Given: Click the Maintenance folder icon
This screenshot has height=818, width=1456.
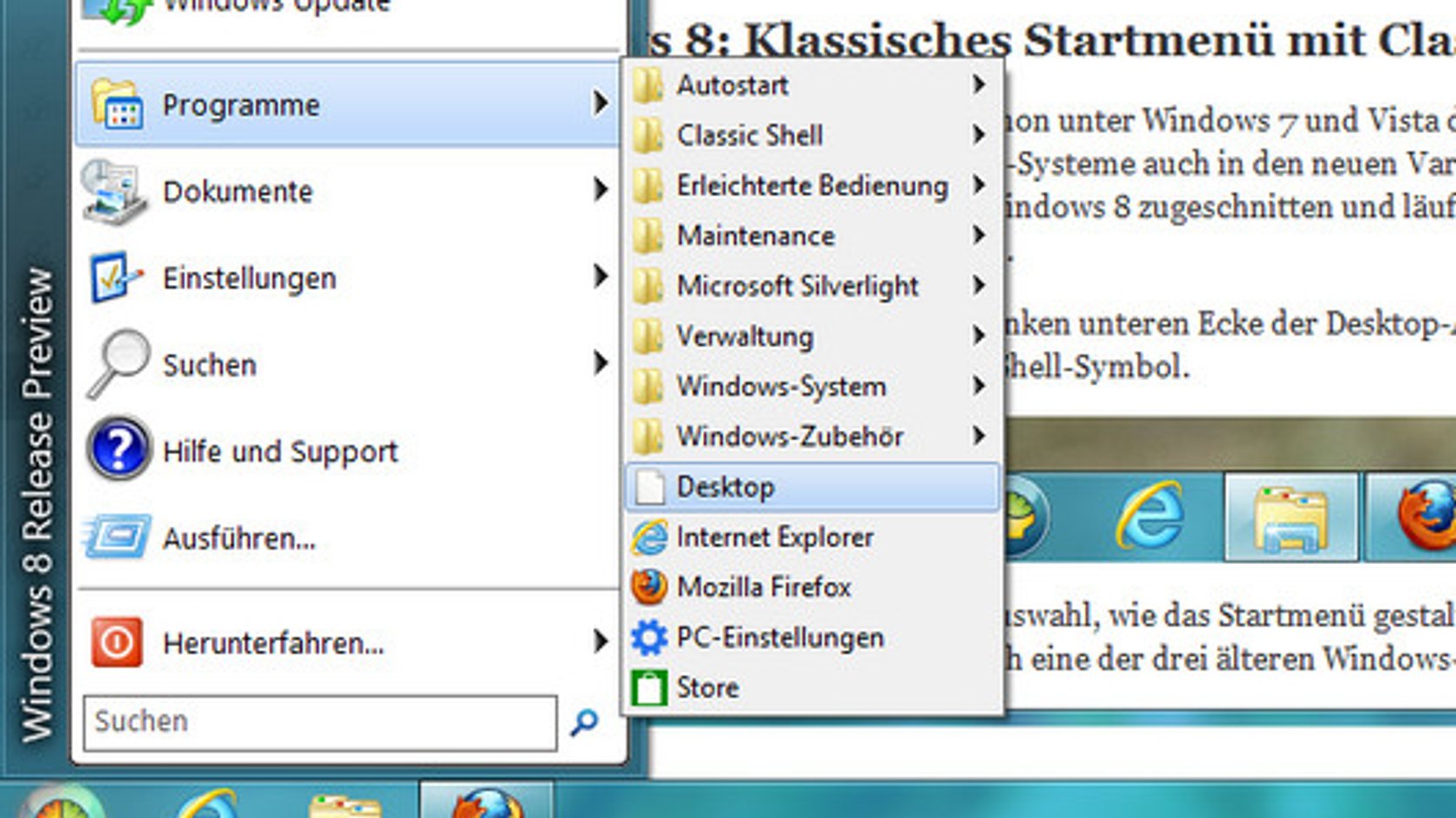Looking at the screenshot, I should tap(648, 236).
